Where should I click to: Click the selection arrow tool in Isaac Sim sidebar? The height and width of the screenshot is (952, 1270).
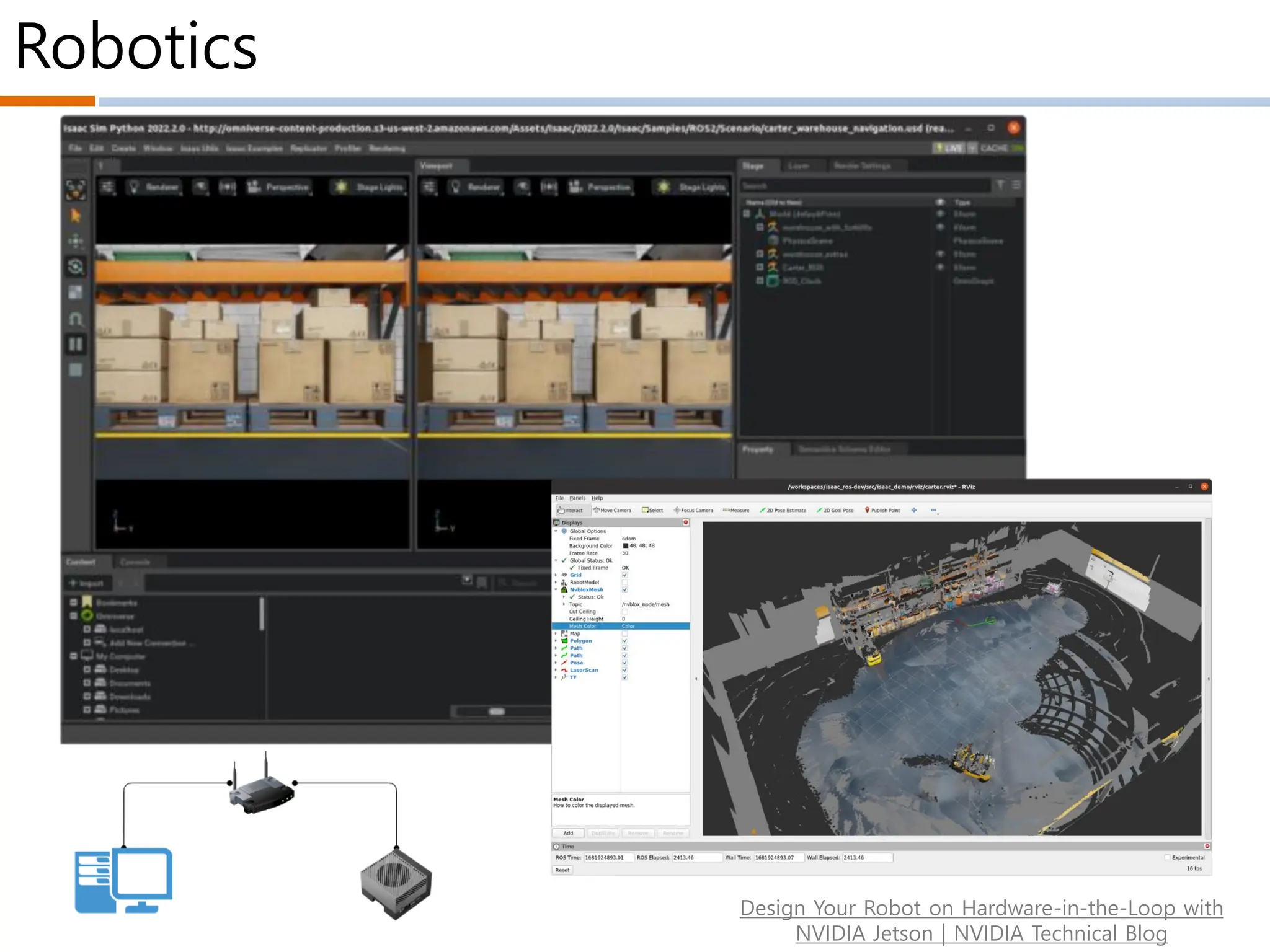coord(76,216)
